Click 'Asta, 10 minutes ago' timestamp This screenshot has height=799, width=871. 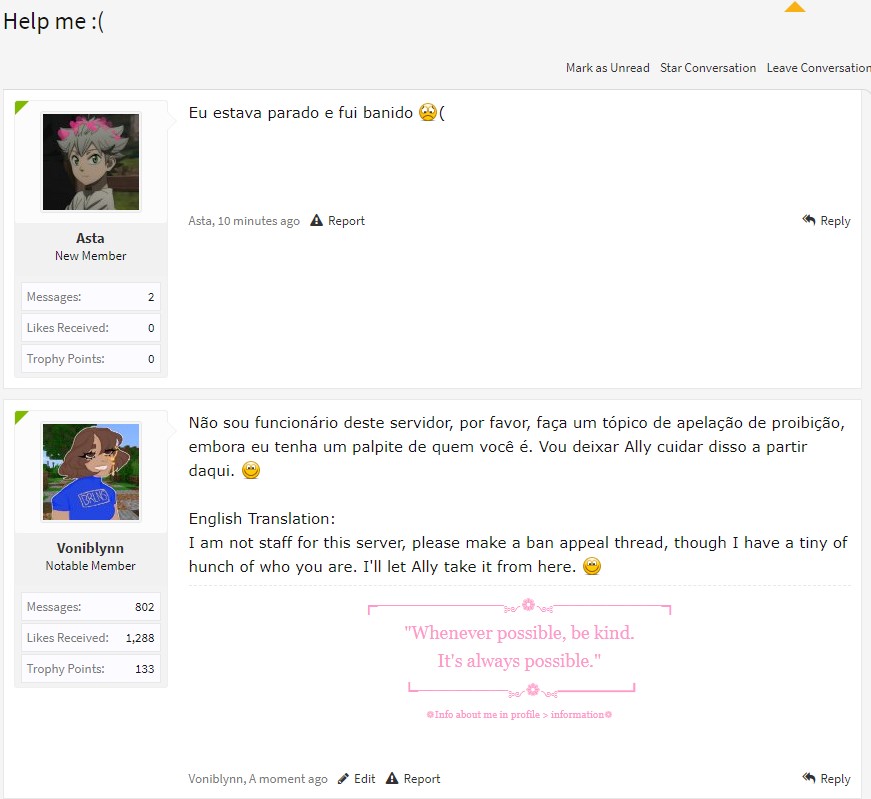click(244, 221)
